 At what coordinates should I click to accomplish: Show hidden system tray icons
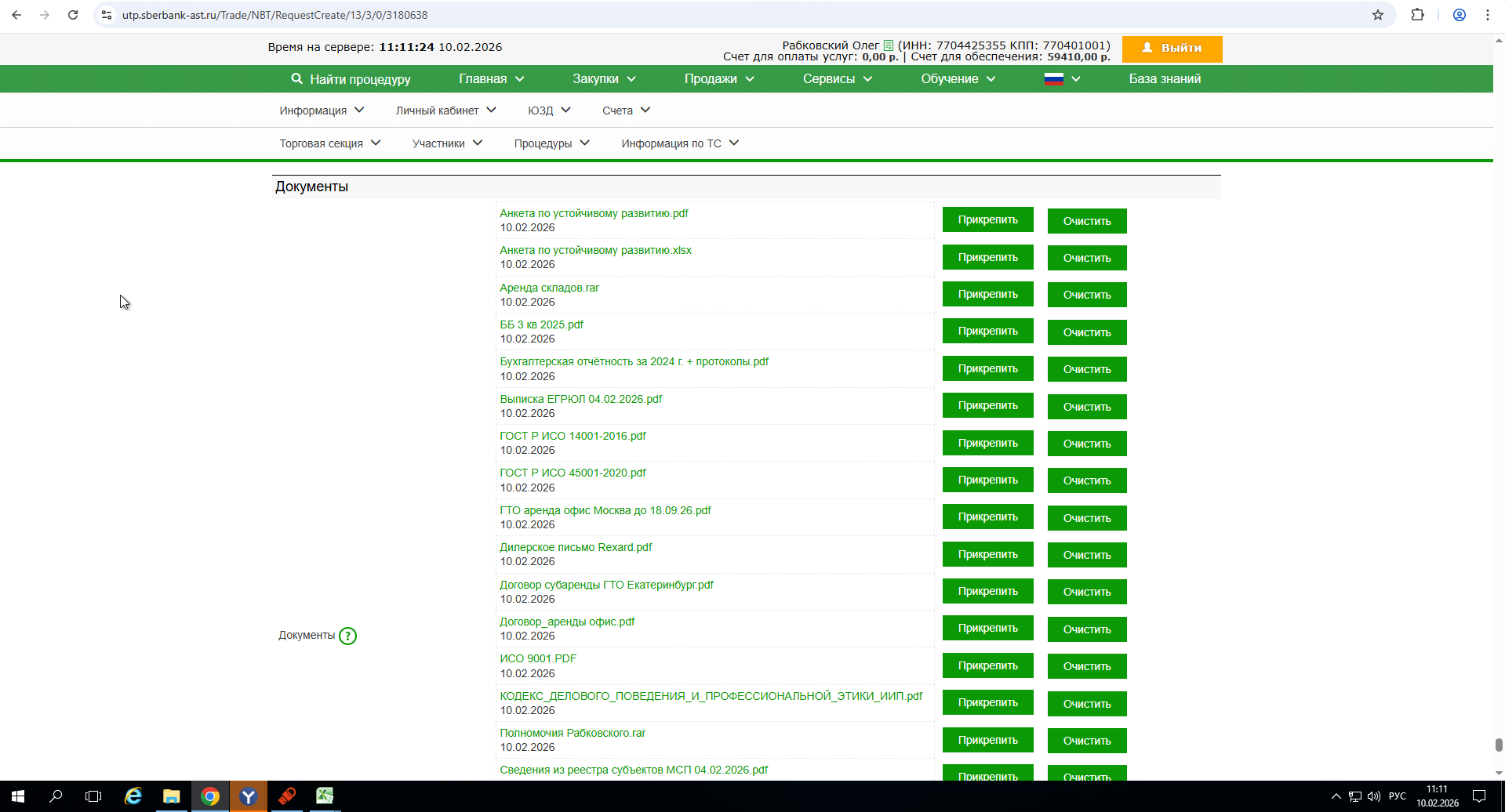click(1336, 796)
